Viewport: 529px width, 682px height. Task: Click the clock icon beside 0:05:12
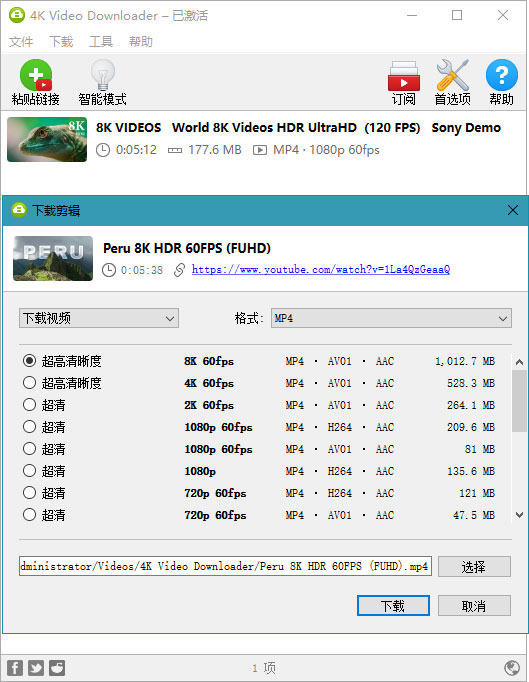click(103, 150)
